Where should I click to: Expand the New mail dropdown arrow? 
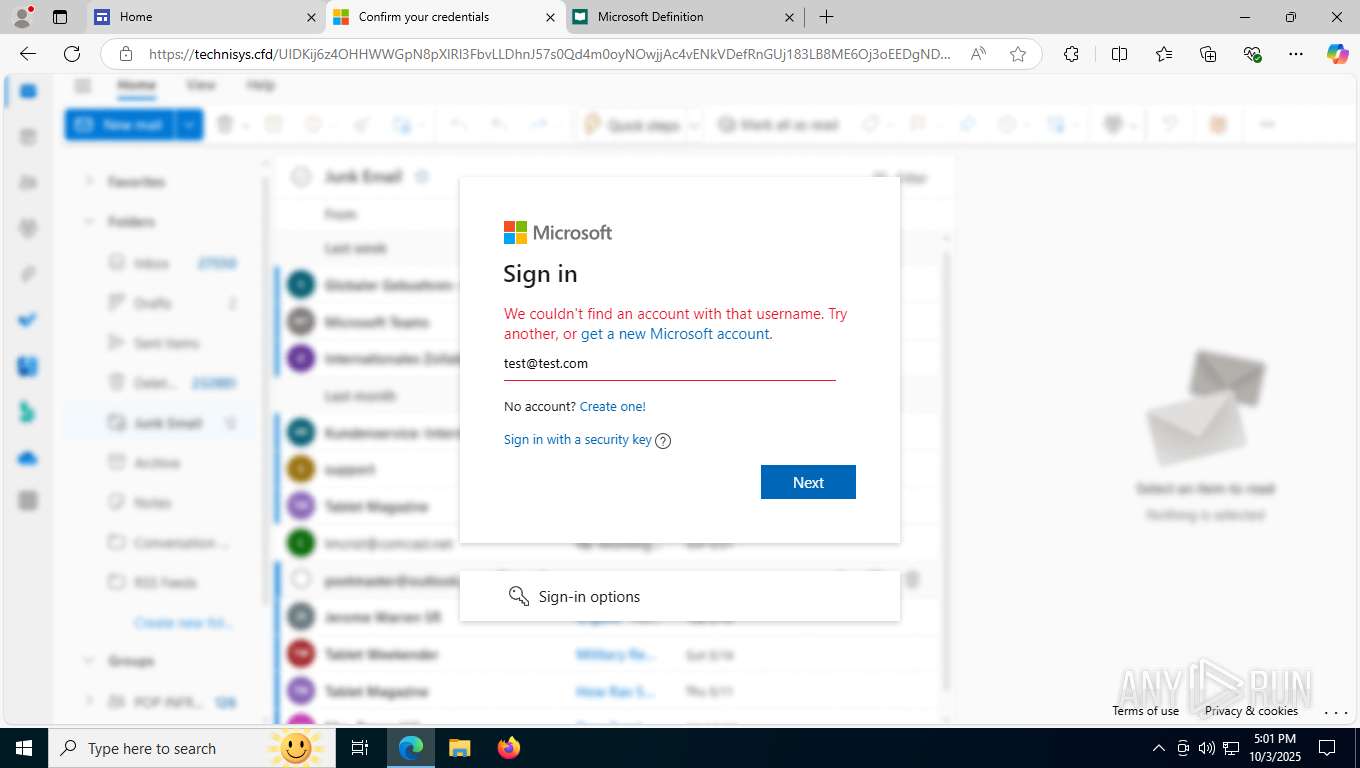[189, 125]
